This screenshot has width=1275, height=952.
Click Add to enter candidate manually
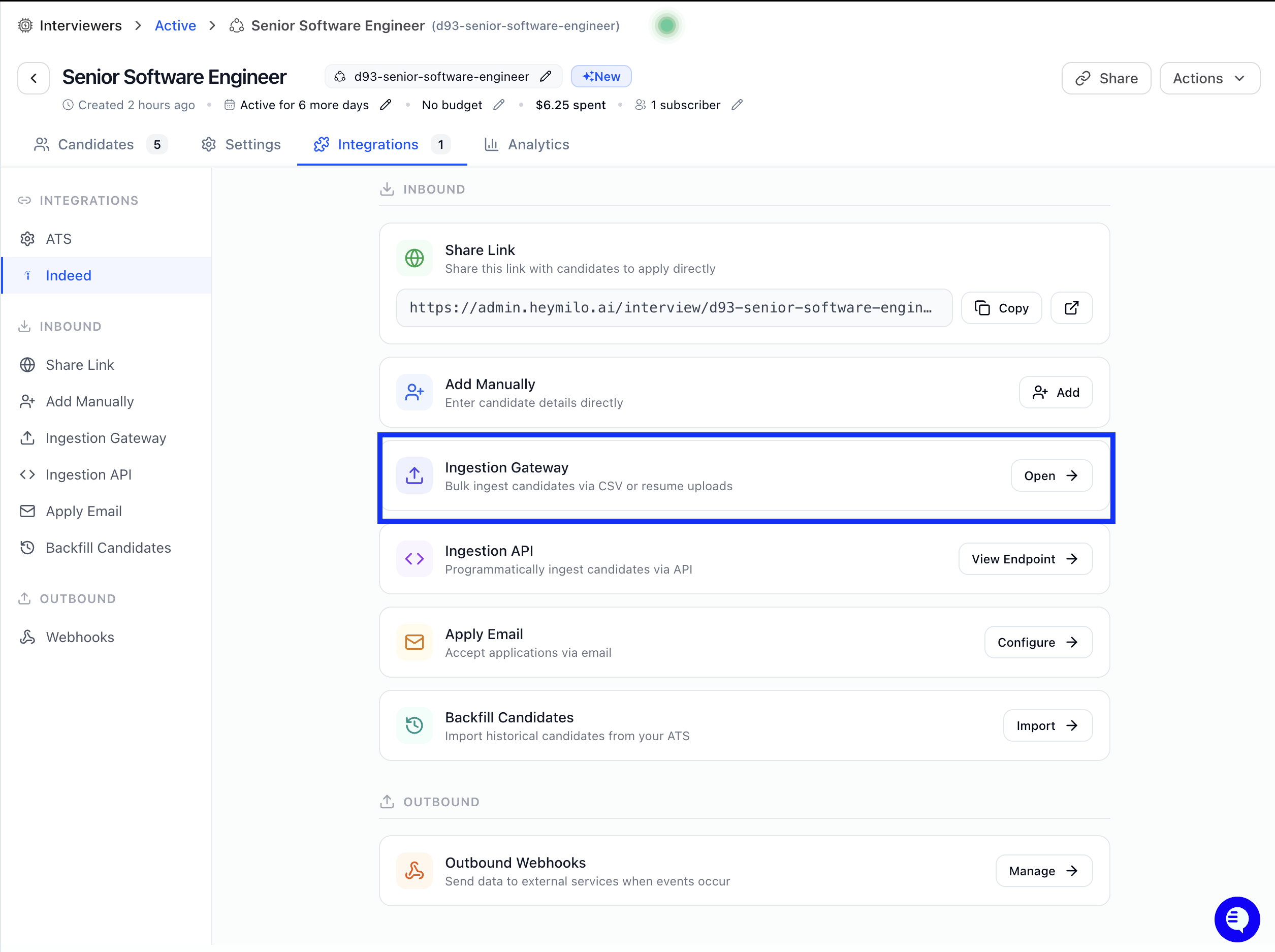coord(1056,393)
